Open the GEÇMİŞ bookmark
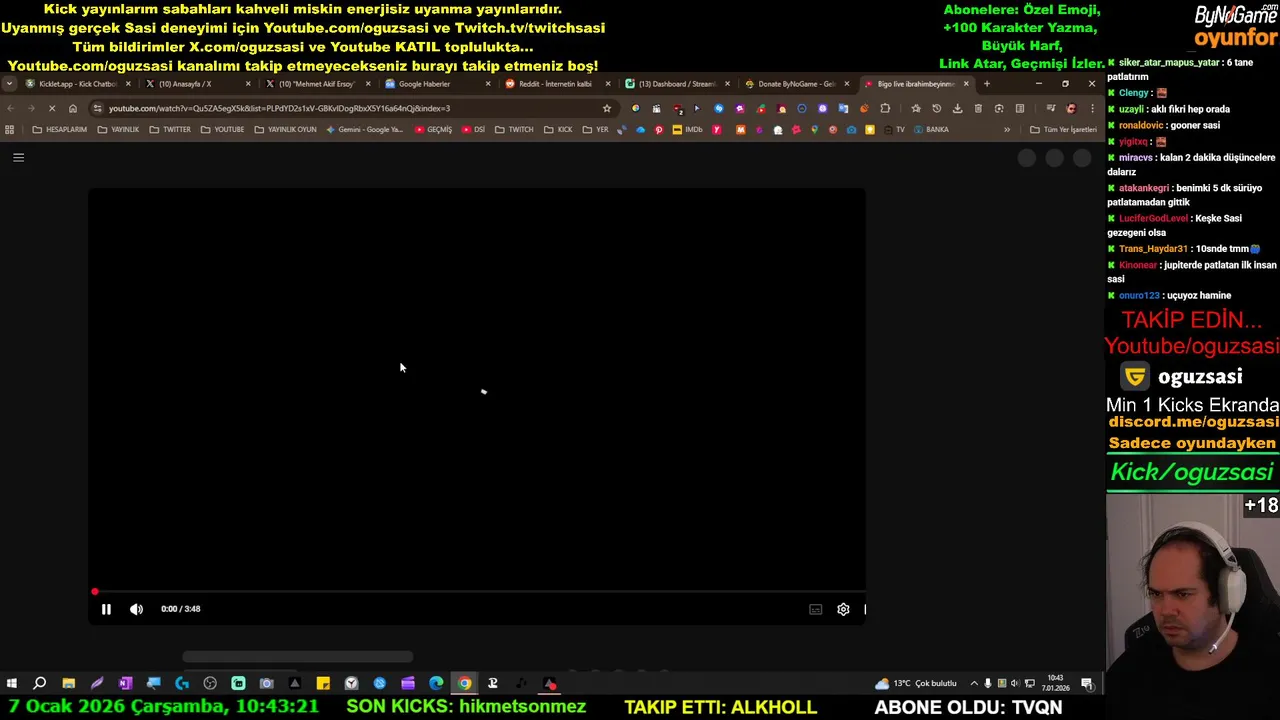 [433, 130]
